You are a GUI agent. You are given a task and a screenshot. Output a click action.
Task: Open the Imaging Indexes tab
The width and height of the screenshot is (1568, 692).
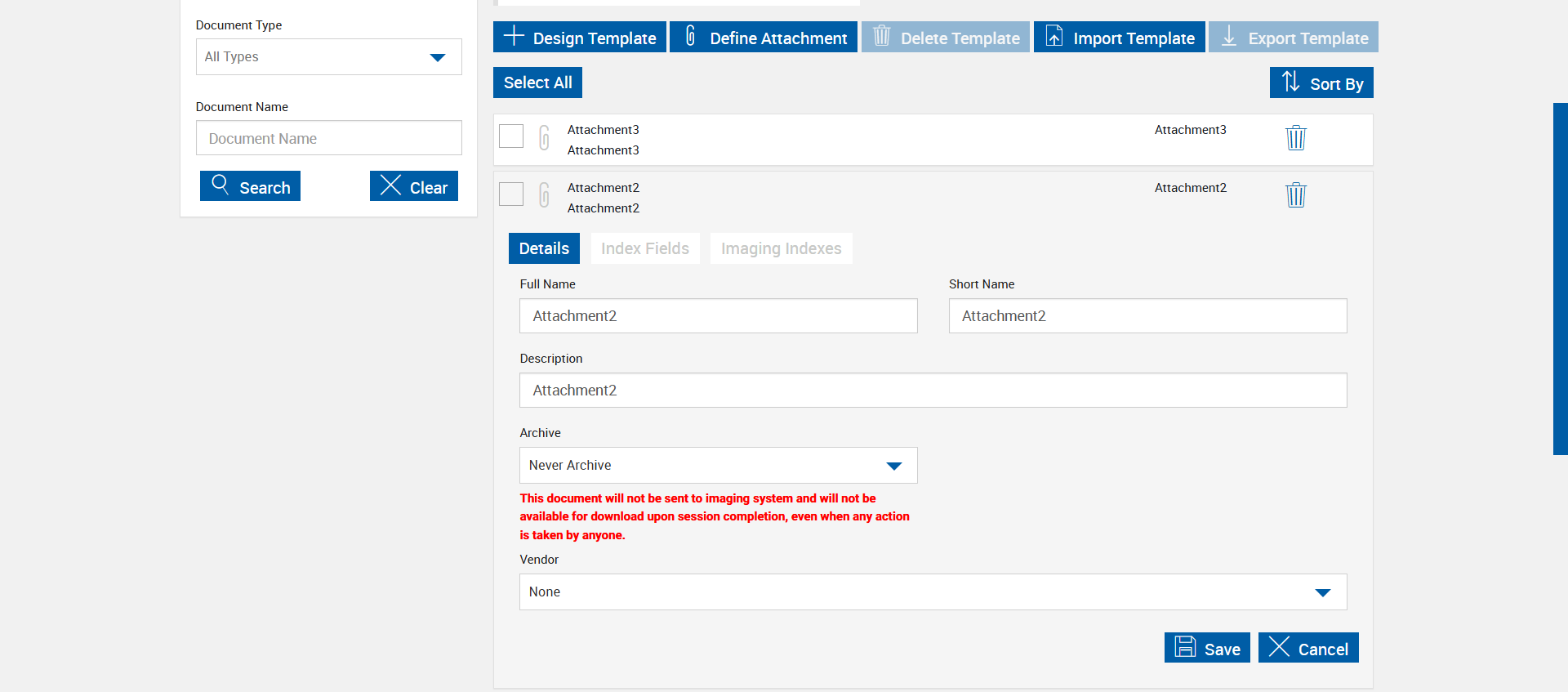pos(781,248)
